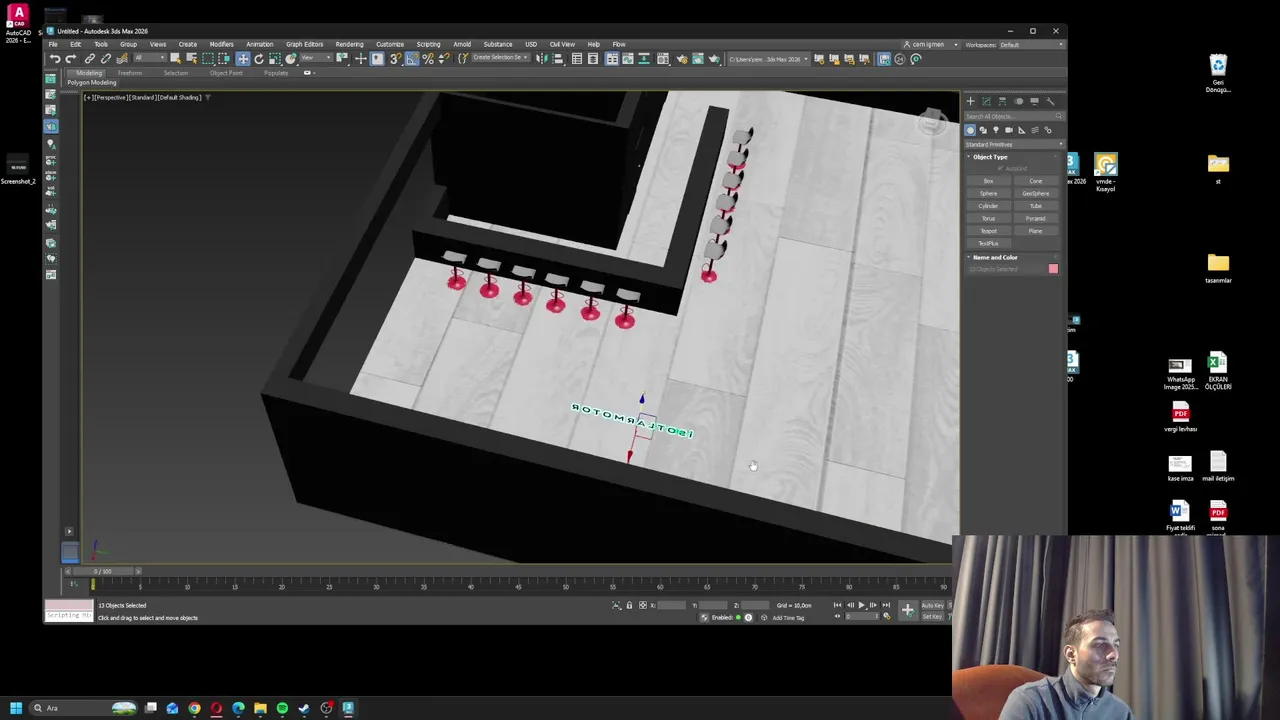Open the Hierarchy tab in command panel
Screen dimensions: 1280x720
(1002, 101)
